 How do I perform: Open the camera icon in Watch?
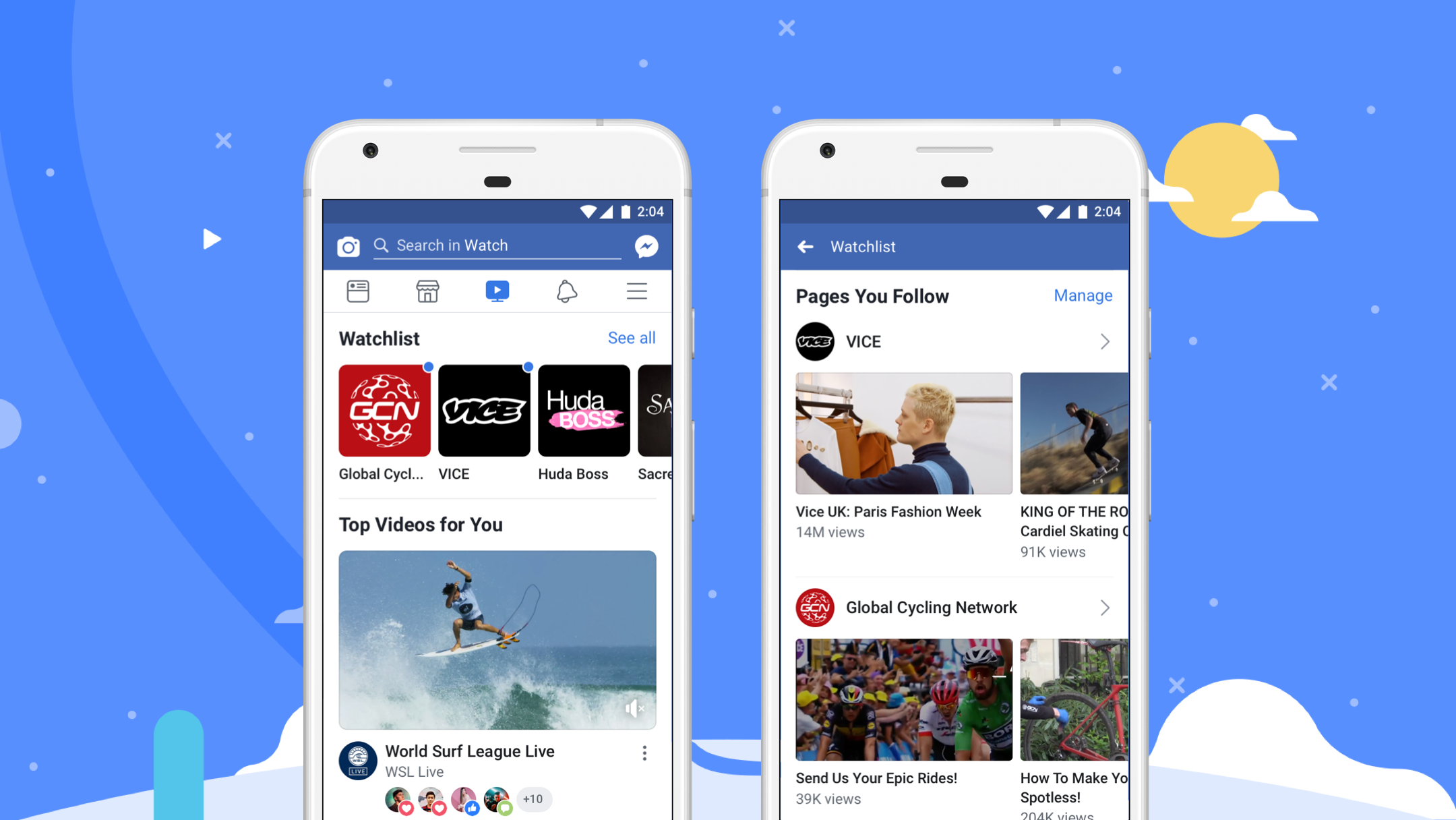pyautogui.click(x=352, y=244)
